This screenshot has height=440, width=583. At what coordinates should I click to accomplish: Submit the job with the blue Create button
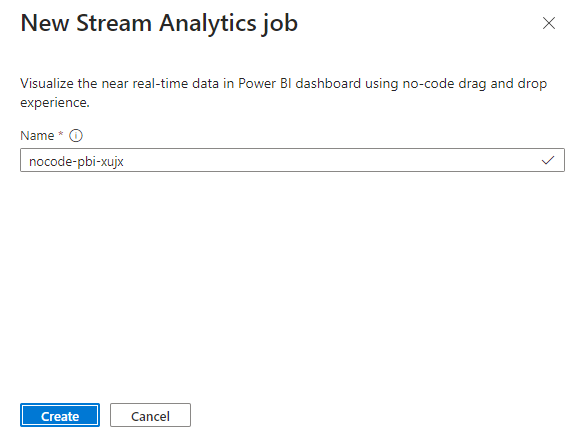point(60,415)
